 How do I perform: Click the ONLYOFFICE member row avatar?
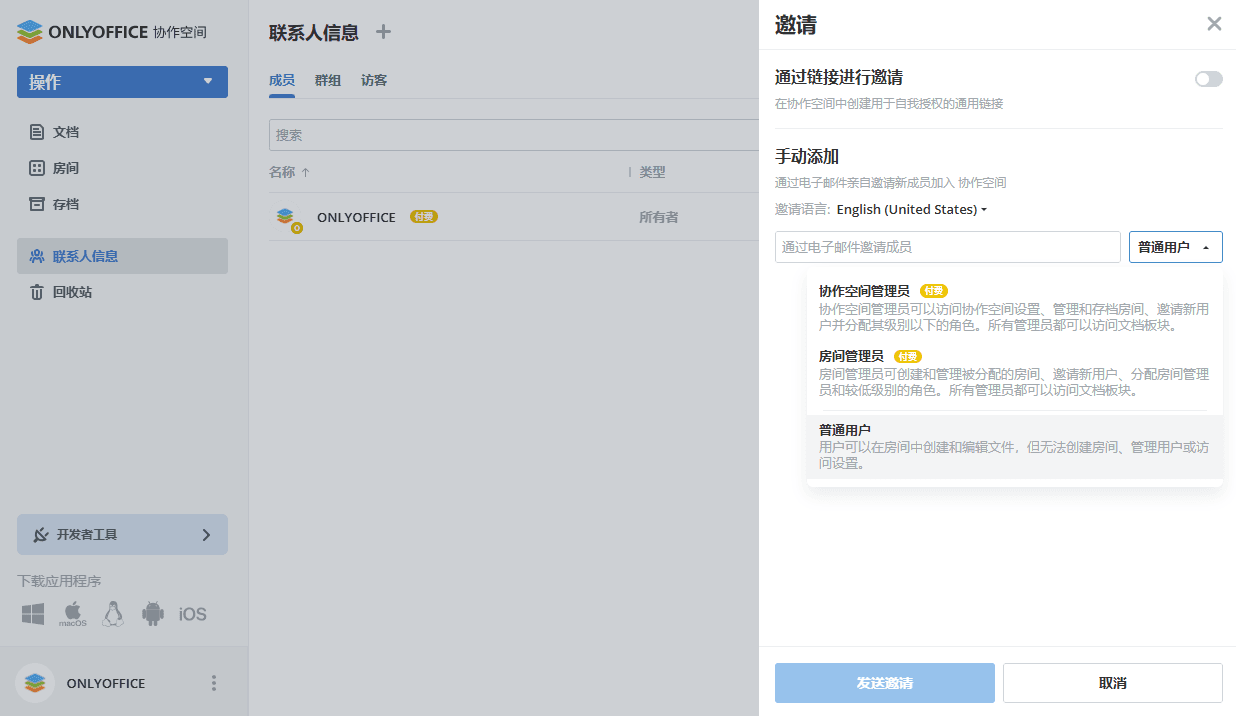[x=286, y=217]
